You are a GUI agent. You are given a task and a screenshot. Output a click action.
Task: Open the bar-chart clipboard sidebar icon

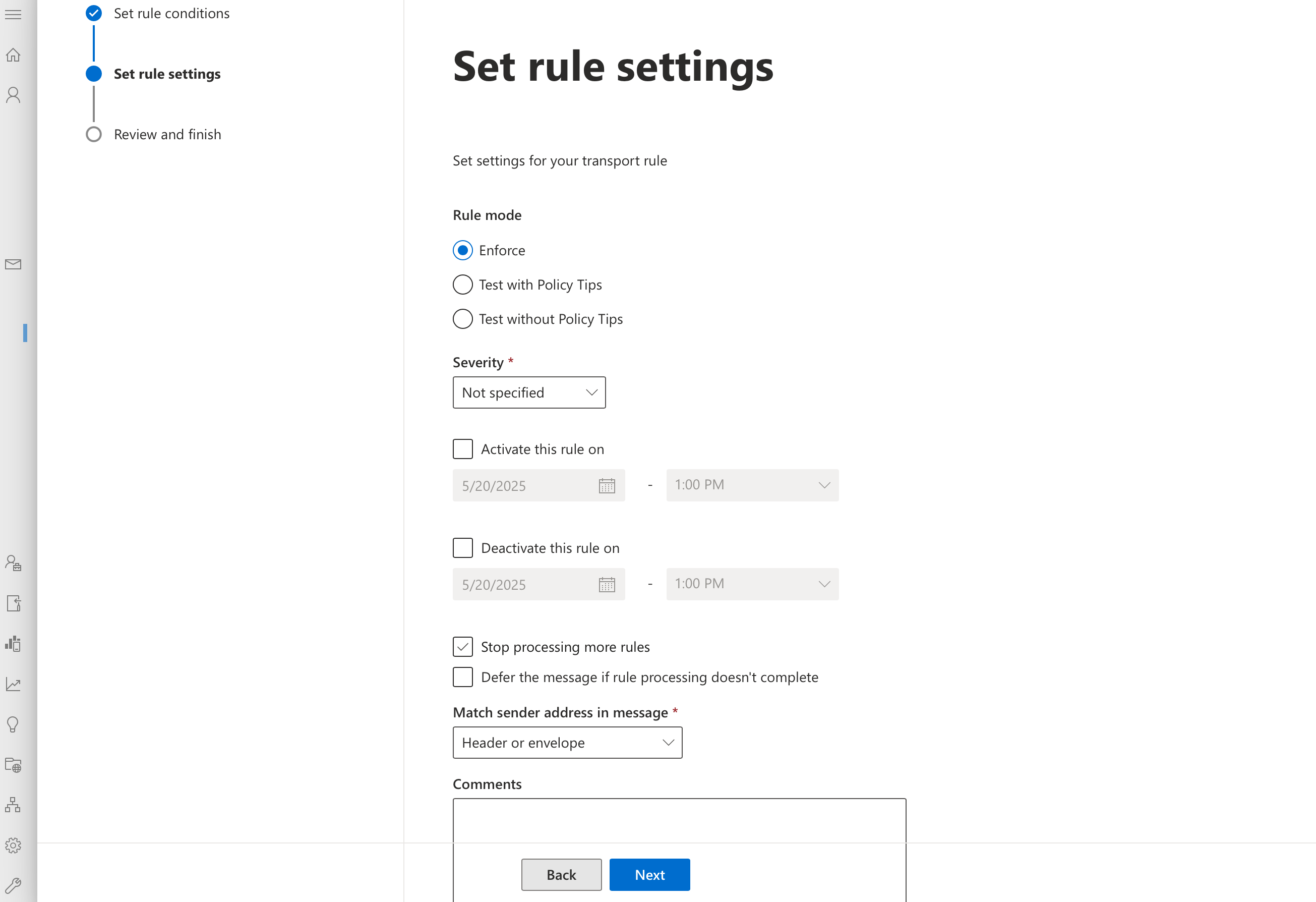(x=13, y=644)
